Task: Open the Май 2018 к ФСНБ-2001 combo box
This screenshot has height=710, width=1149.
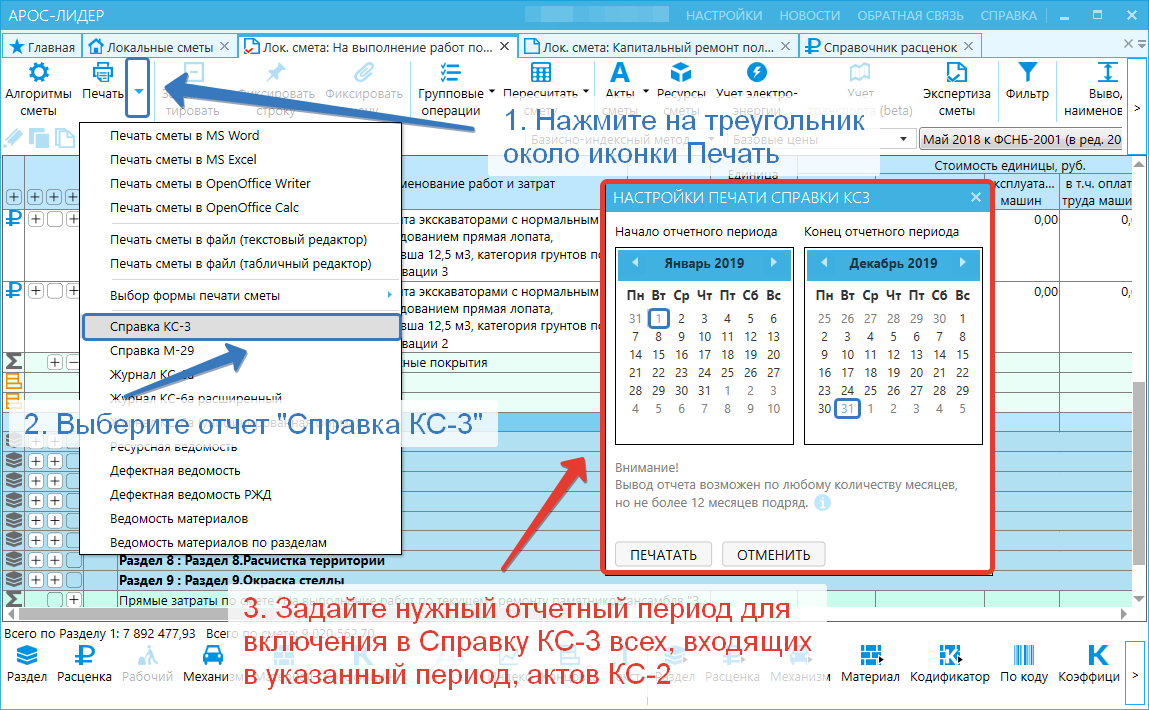Action: pos(1021,139)
